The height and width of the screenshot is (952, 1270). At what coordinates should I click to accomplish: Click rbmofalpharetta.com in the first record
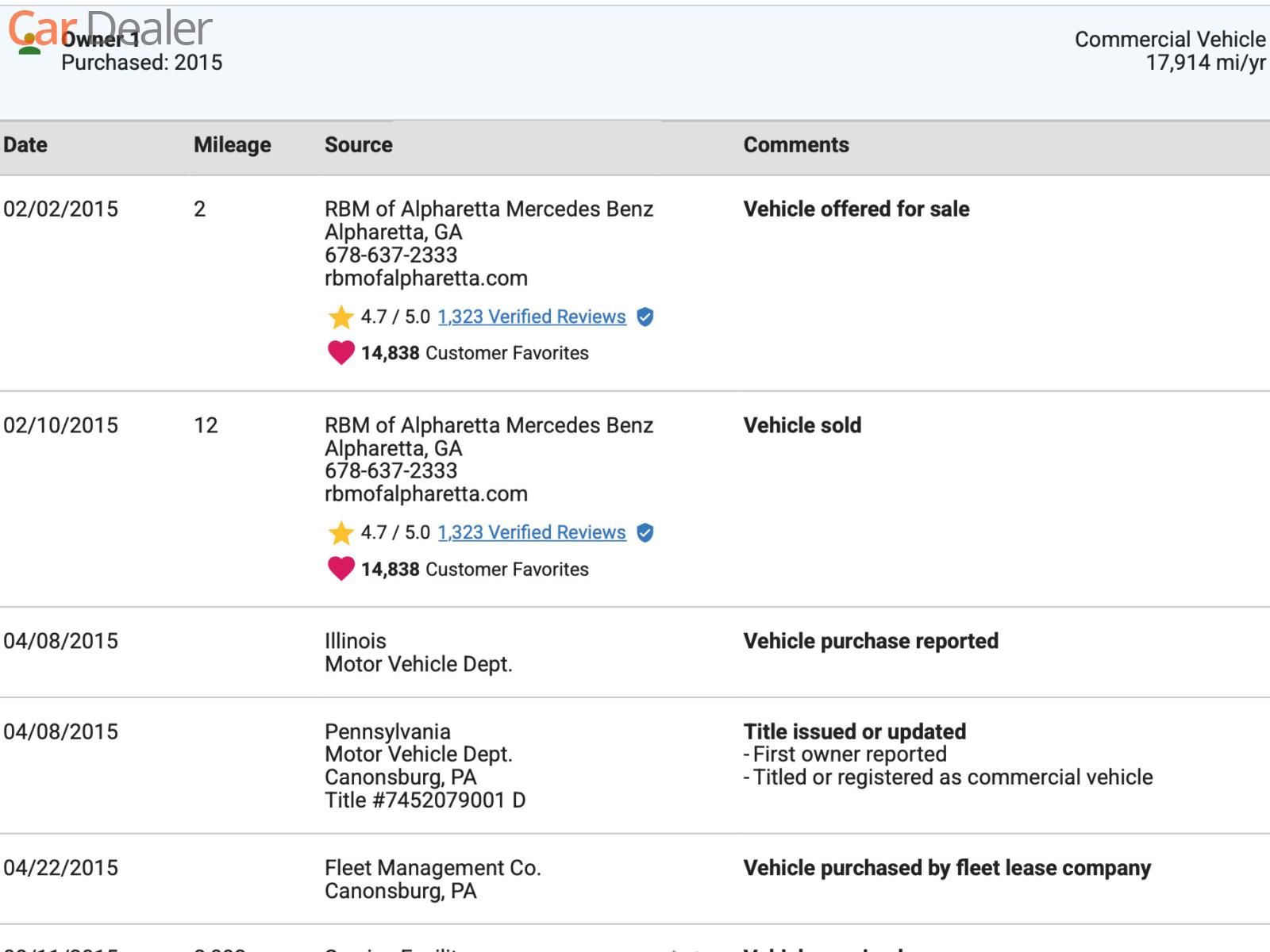tap(425, 278)
